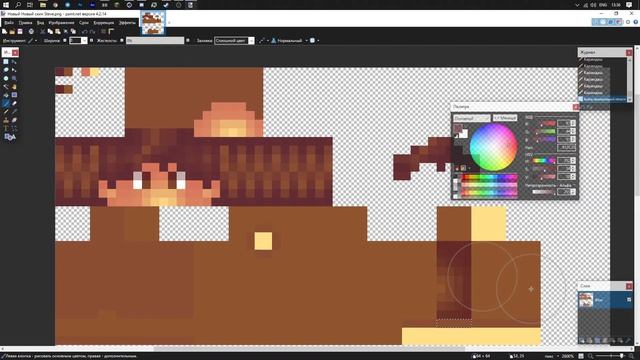Viewport: 640px width, 360px height.
Task: Open the Вид menu
Action: pos(40,23)
